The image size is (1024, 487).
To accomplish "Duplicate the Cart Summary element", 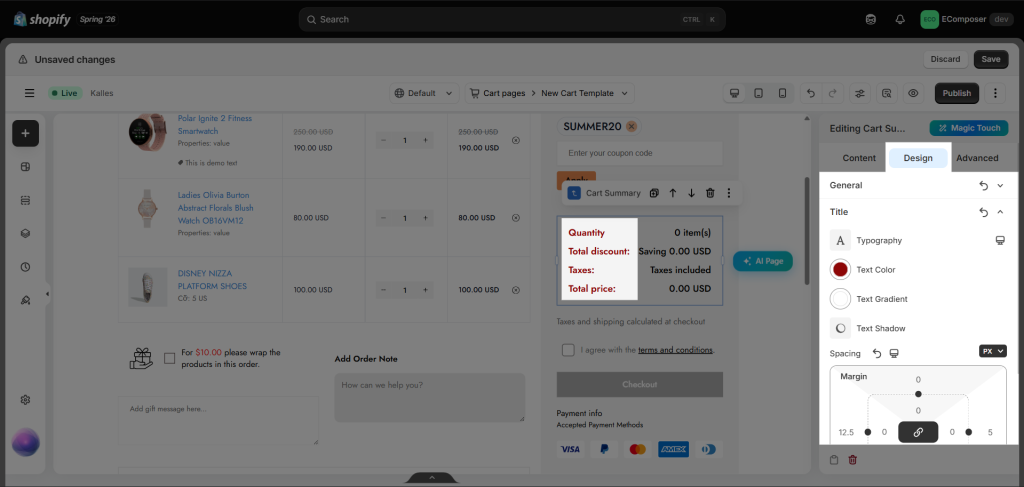I will point(654,193).
